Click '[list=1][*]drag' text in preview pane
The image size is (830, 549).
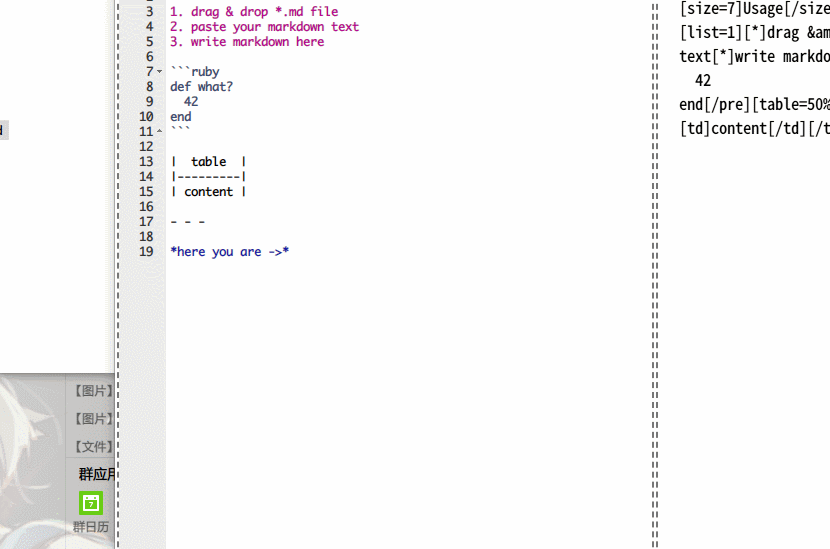[739, 32]
